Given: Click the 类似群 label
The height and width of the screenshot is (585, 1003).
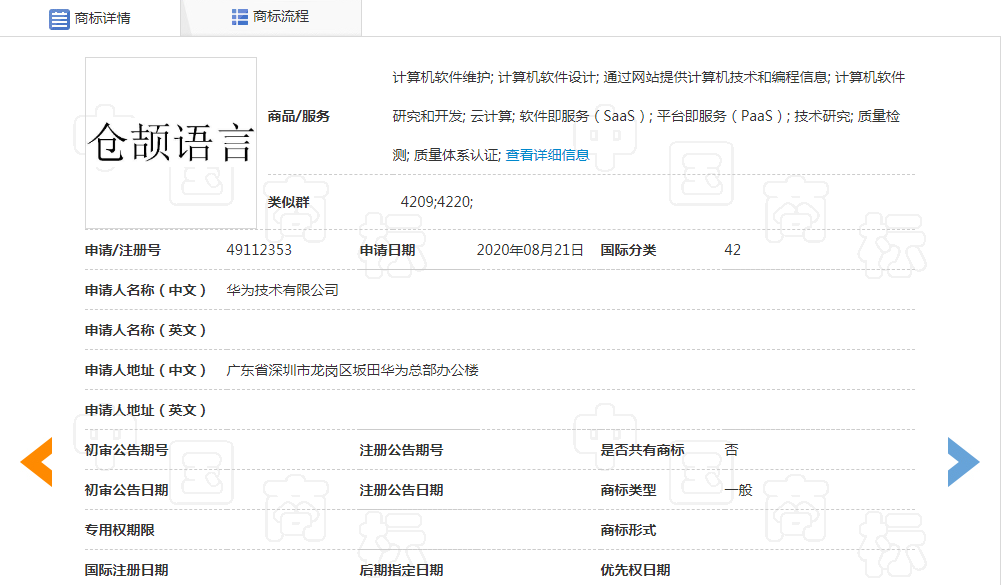Looking at the screenshot, I should tap(288, 202).
